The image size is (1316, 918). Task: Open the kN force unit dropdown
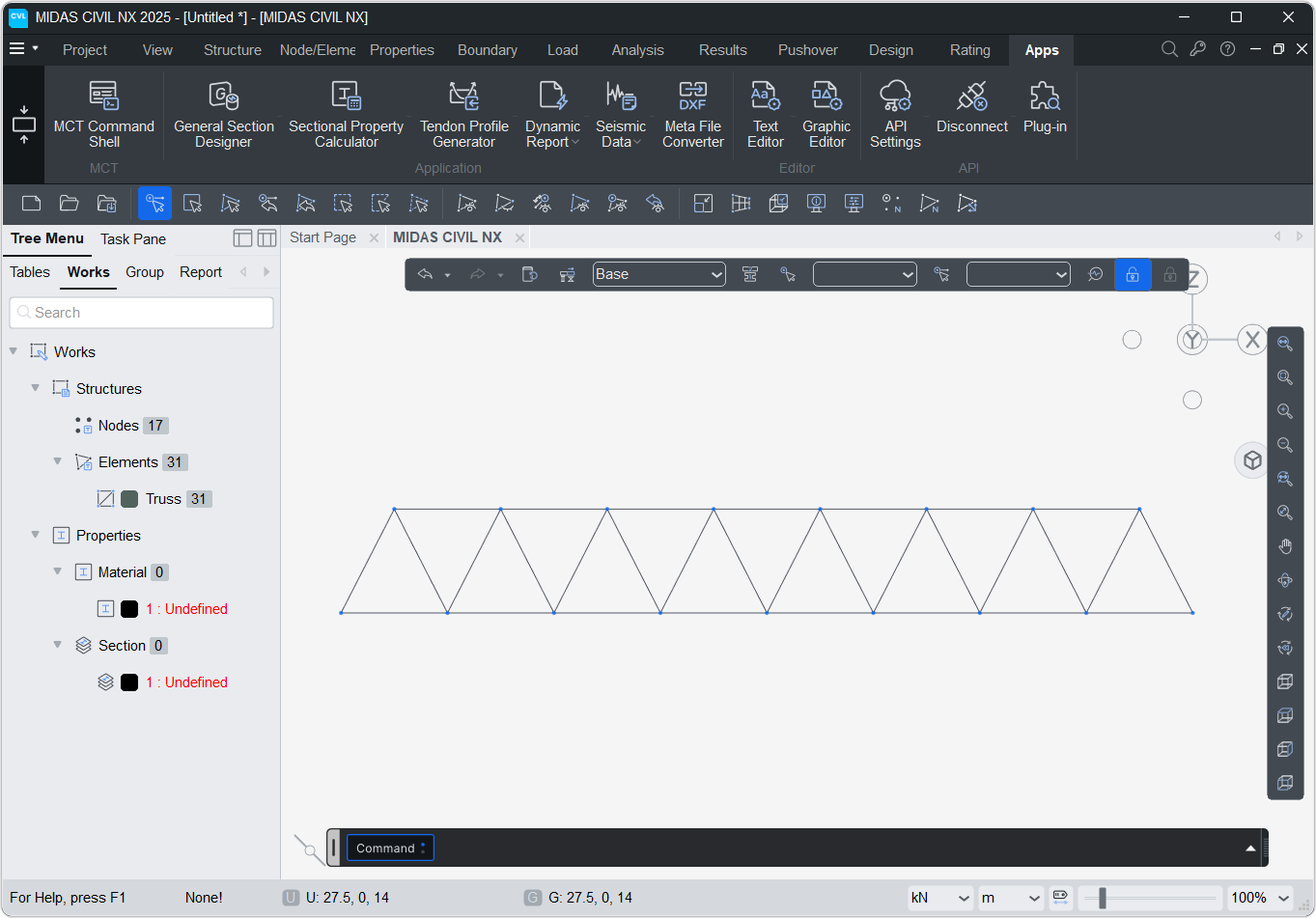tap(940, 898)
